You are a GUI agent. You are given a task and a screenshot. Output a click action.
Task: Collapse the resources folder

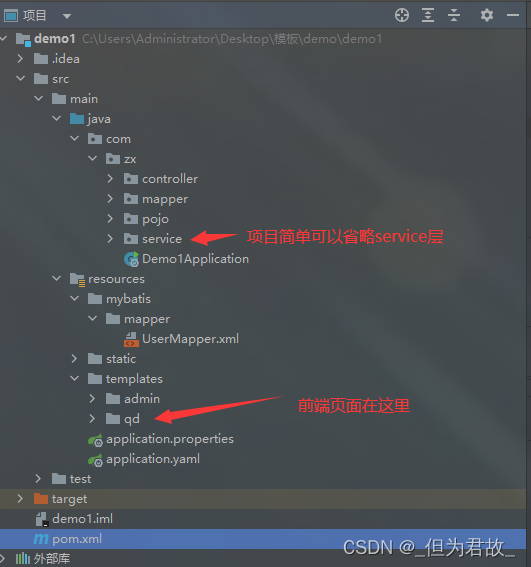point(56,278)
